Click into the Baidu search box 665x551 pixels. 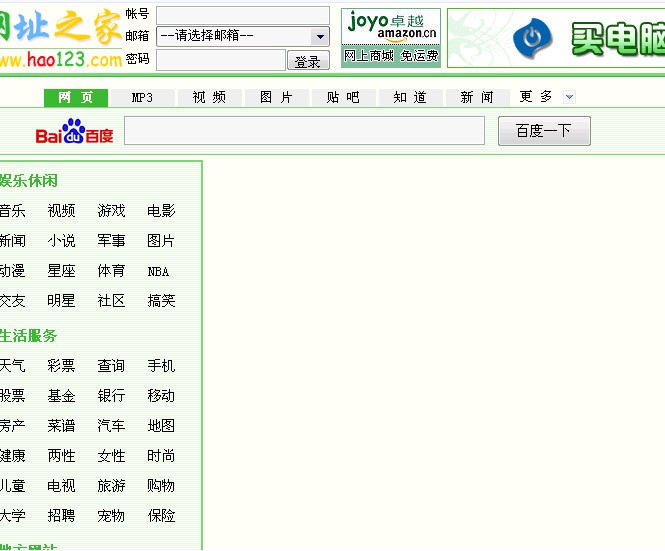[x=304, y=131]
